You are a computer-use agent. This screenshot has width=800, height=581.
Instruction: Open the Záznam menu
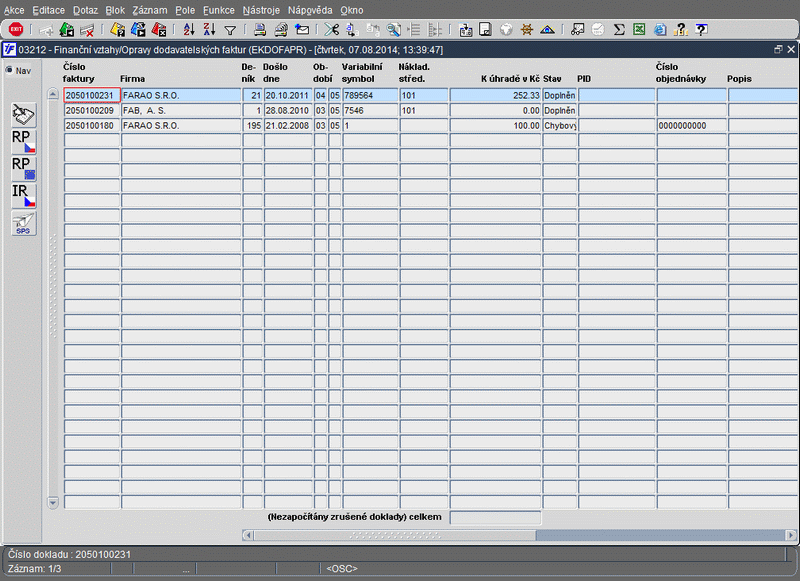point(149,10)
